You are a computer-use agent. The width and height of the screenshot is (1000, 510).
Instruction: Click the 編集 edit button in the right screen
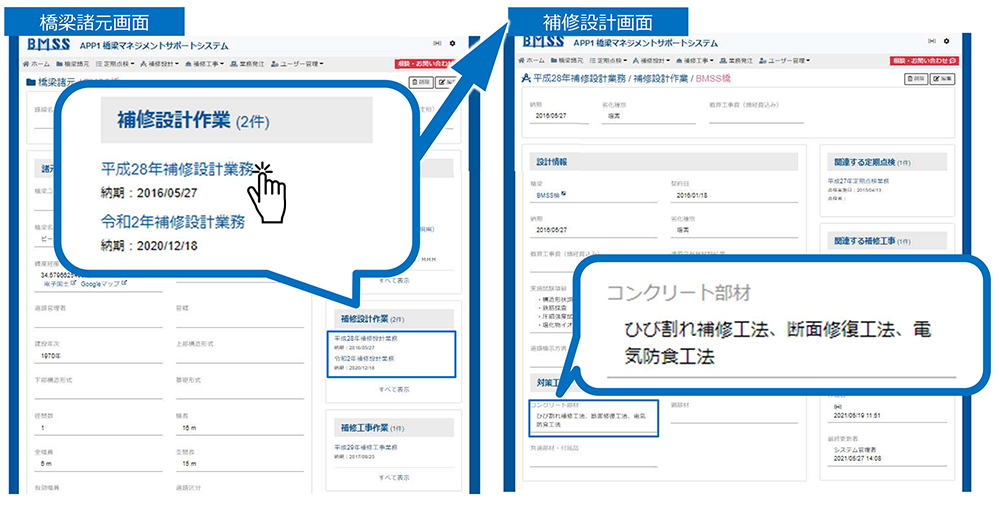pos(945,78)
